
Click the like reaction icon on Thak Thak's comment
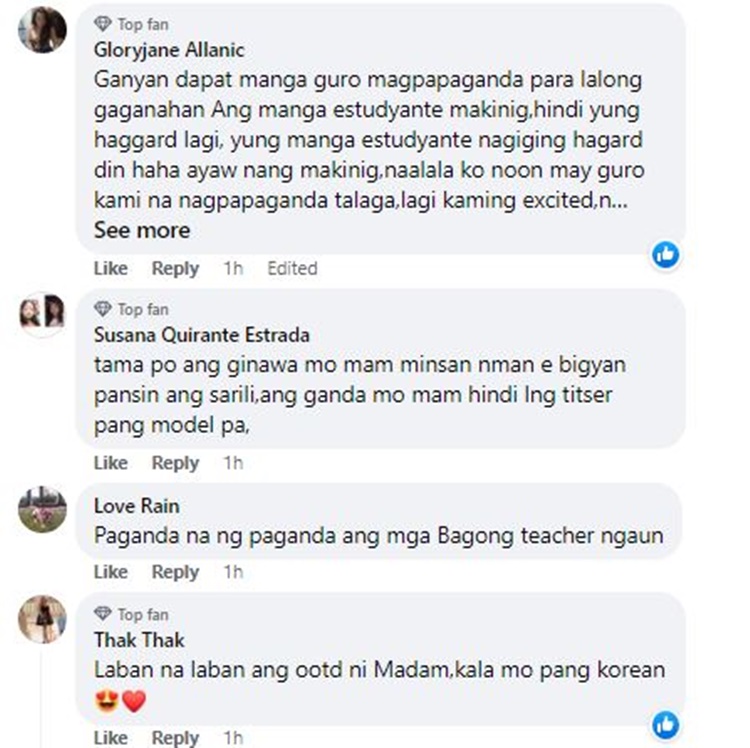tap(665, 725)
